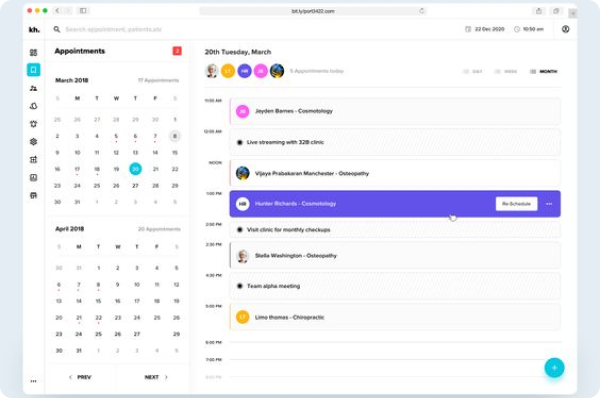The height and width of the screenshot is (398, 600).
Task: Click Re-Schedule on Hunter Richards appointment
Action: pos(517,204)
